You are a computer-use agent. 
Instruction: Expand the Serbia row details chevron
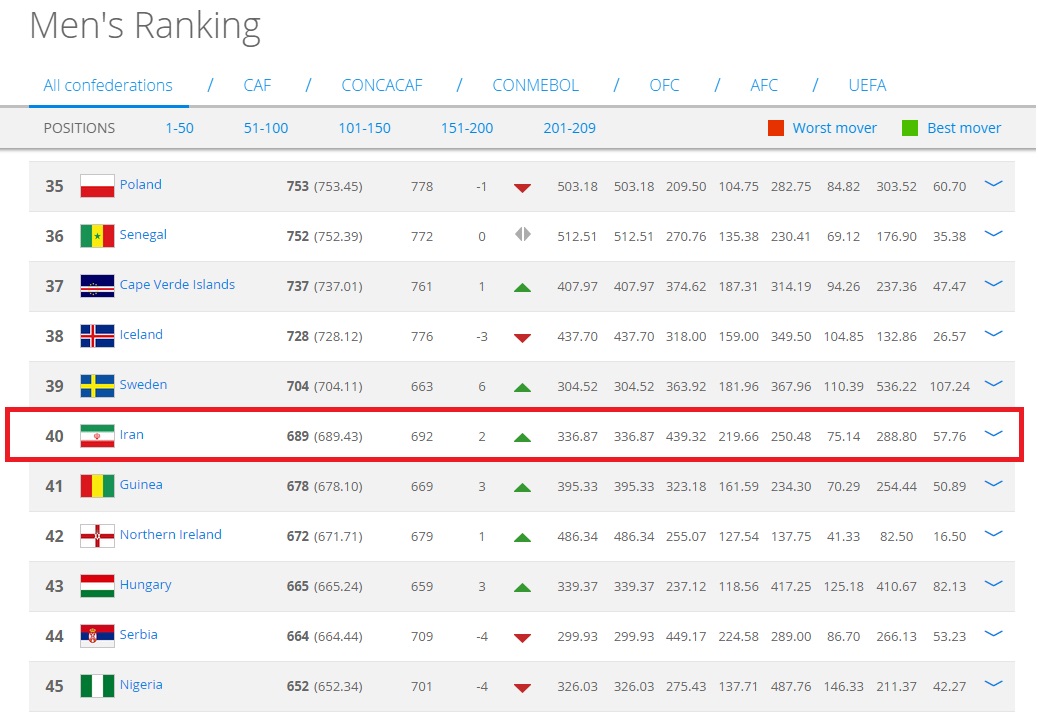click(993, 634)
